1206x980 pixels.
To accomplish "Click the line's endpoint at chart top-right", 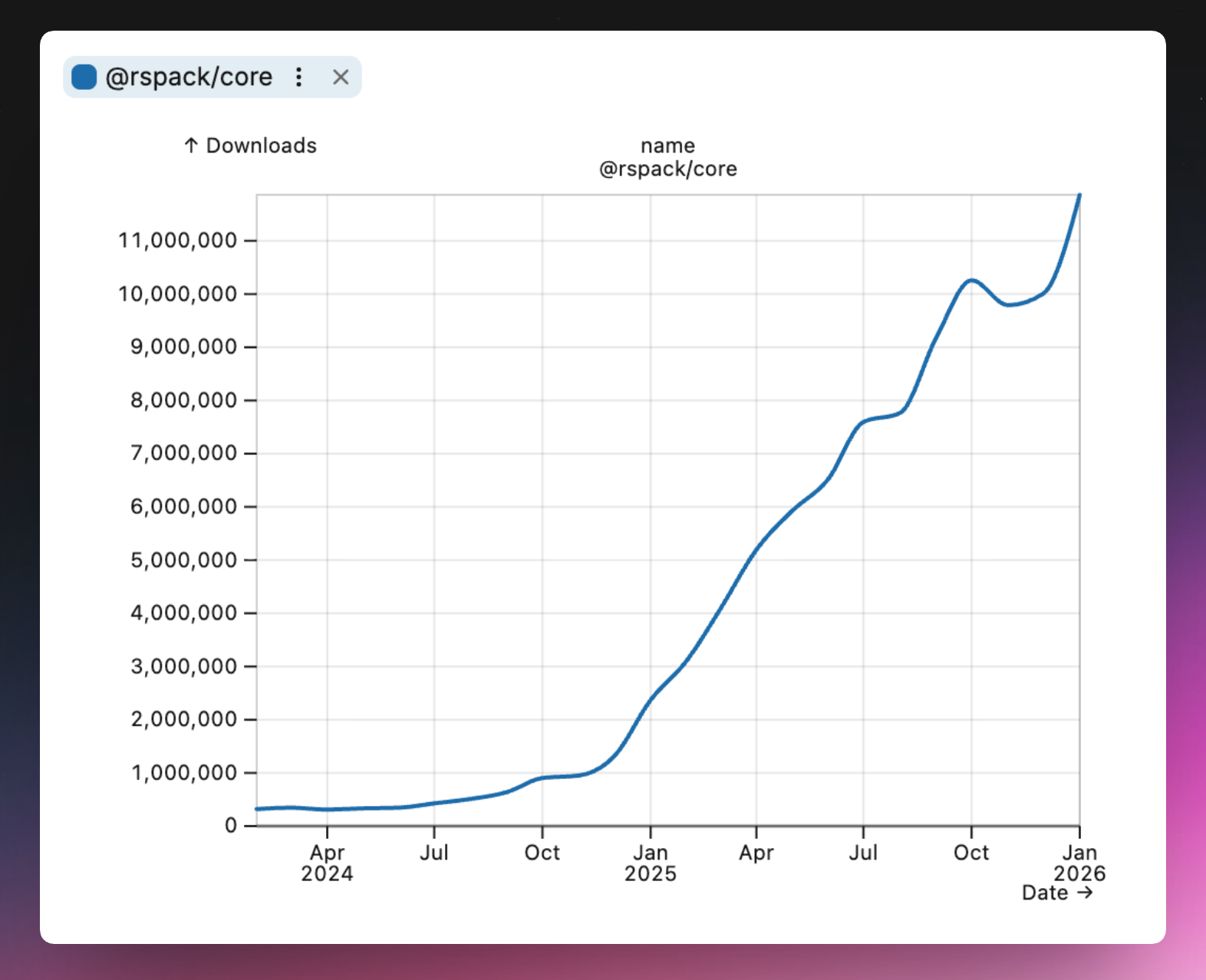I will pyautogui.click(x=1079, y=196).
